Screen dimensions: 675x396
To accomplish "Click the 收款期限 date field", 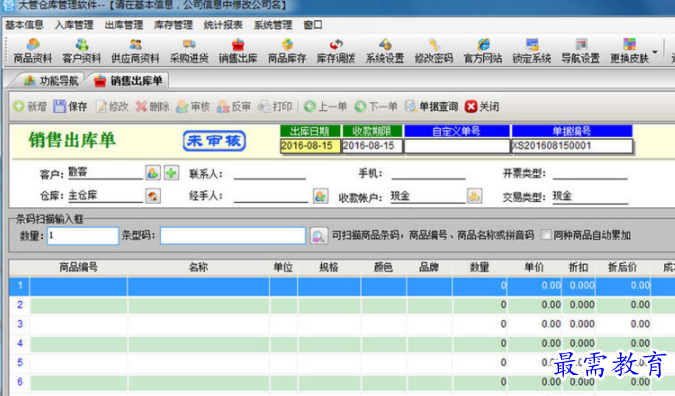I will tap(372, 146).
